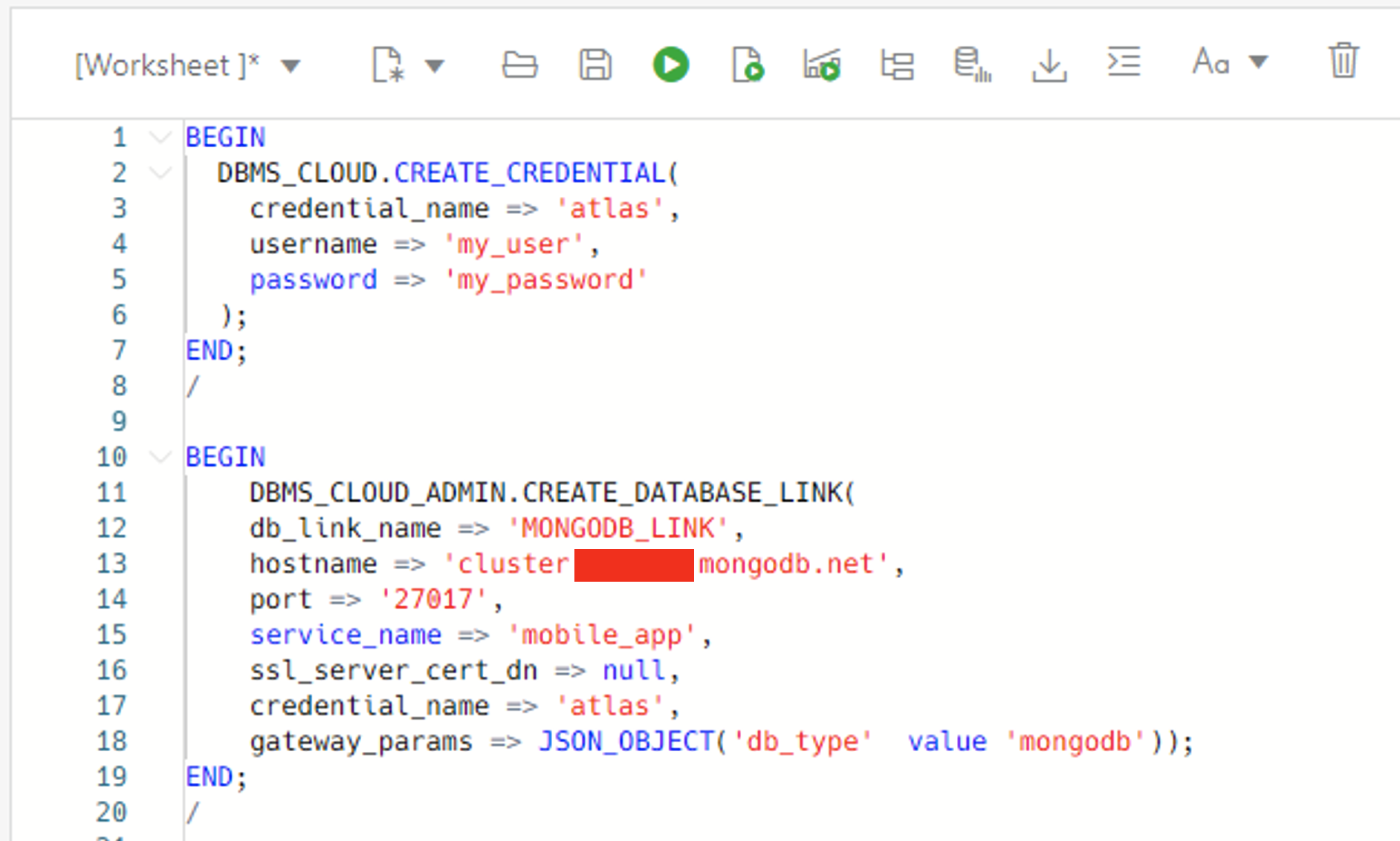
Task: Clear the worksheet with the trash icon
Action: pyautogui.click(x=1343, y=63)
